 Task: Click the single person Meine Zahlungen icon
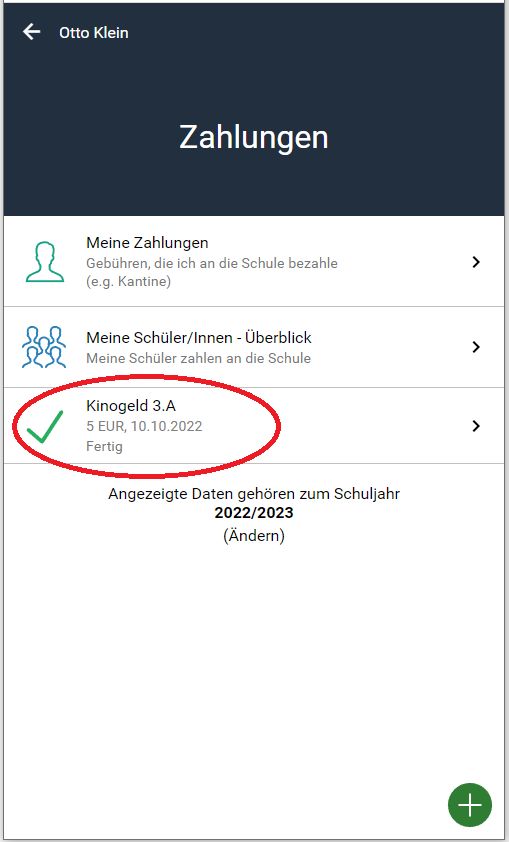tap(45, 262)
